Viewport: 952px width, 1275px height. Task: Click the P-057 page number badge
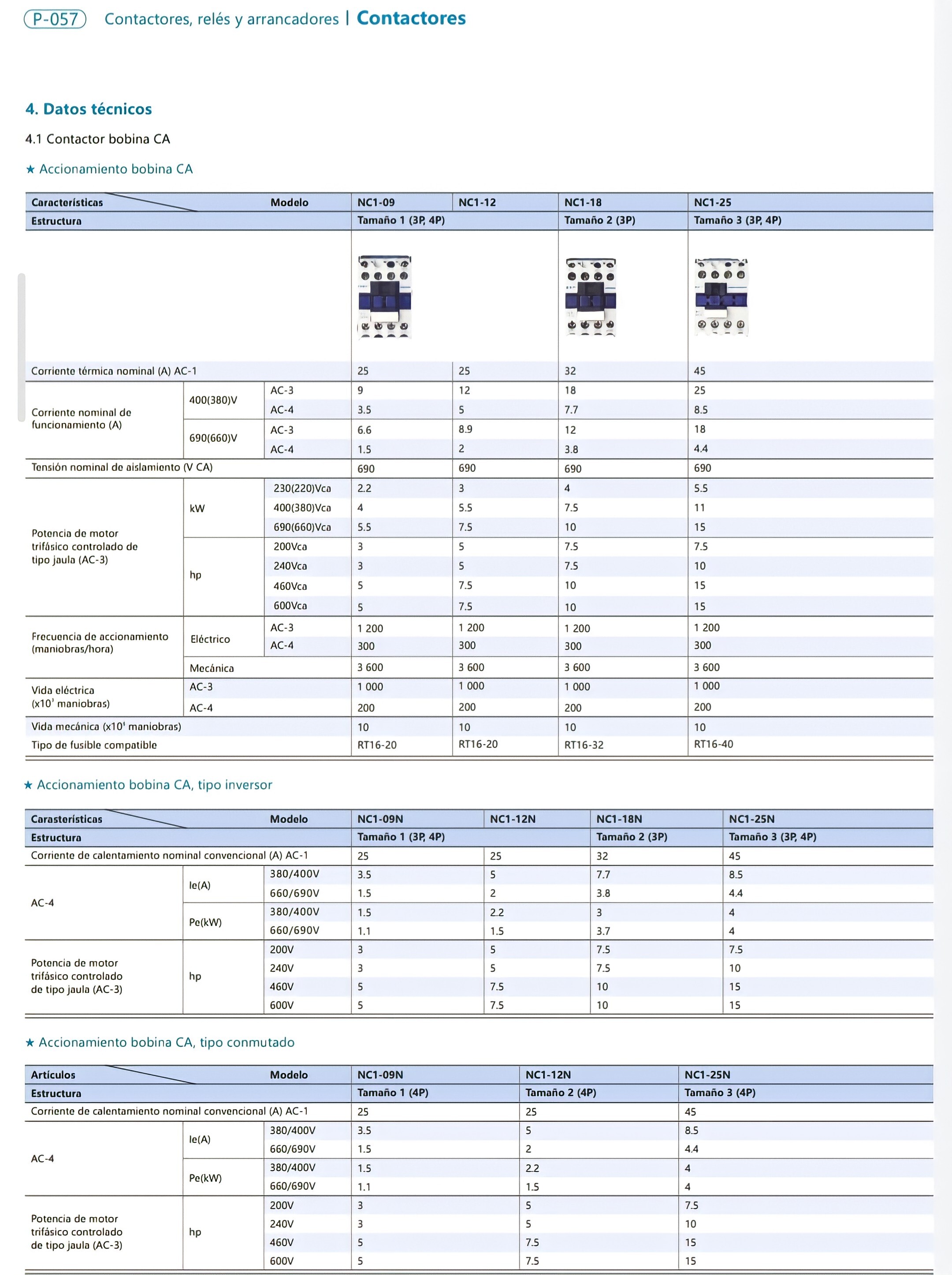[55, 19]
